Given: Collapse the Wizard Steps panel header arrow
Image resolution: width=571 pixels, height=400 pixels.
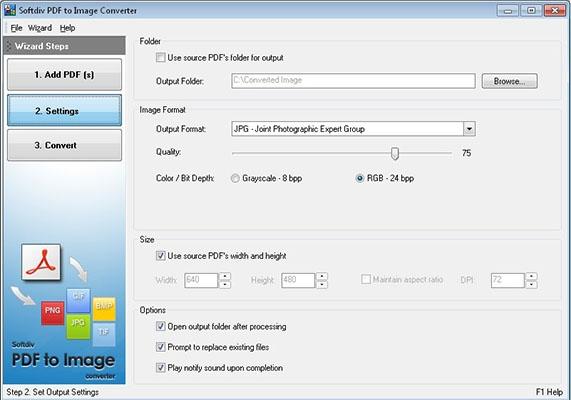Looking at the screenshot, I should [9, 46].
